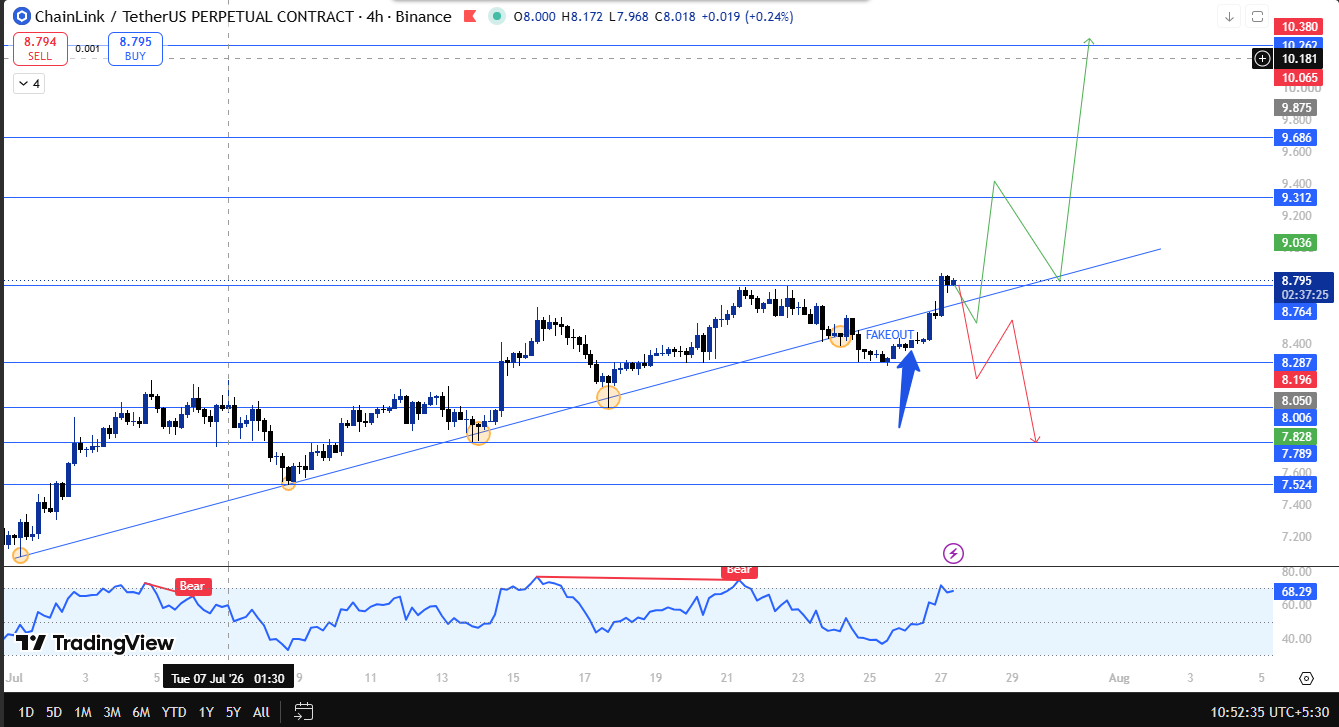
Task: Click the 21 label on the date axis
Action: pyautogui.click(x=727, y=678)
